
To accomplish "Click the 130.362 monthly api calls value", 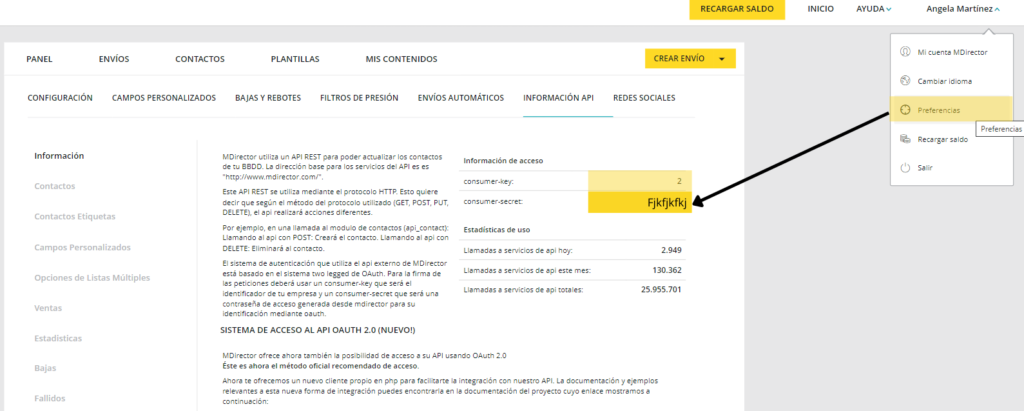I will point(667,269).
